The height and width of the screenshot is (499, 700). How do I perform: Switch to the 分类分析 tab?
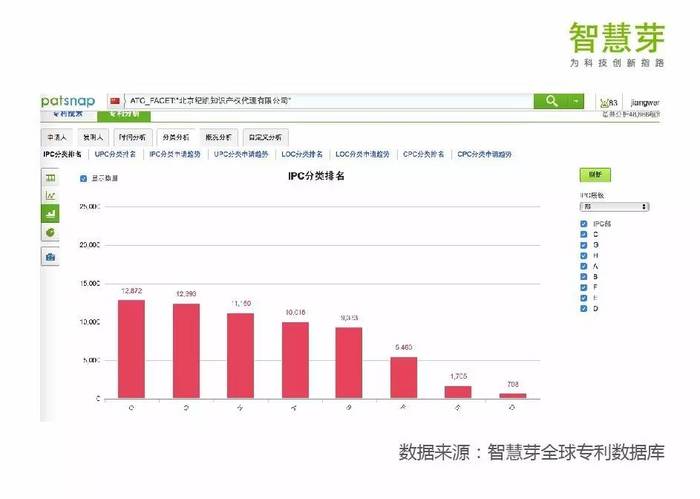tap(176, 137)
